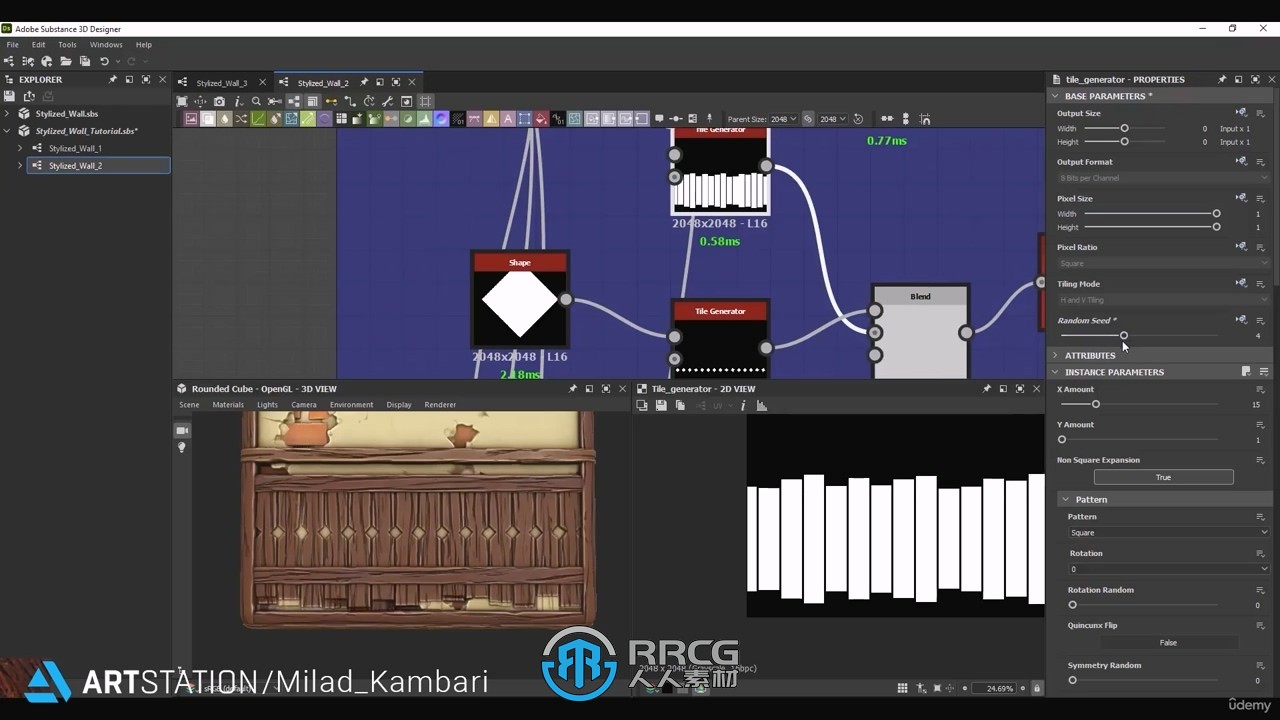Click the histogram icon in 2D view toolbar
Screen dimensions: 1280x720
[761, 405]
